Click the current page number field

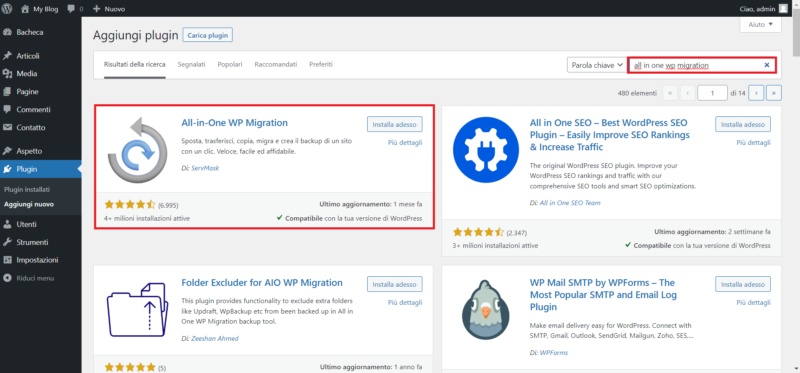click(x=712, y=93)
